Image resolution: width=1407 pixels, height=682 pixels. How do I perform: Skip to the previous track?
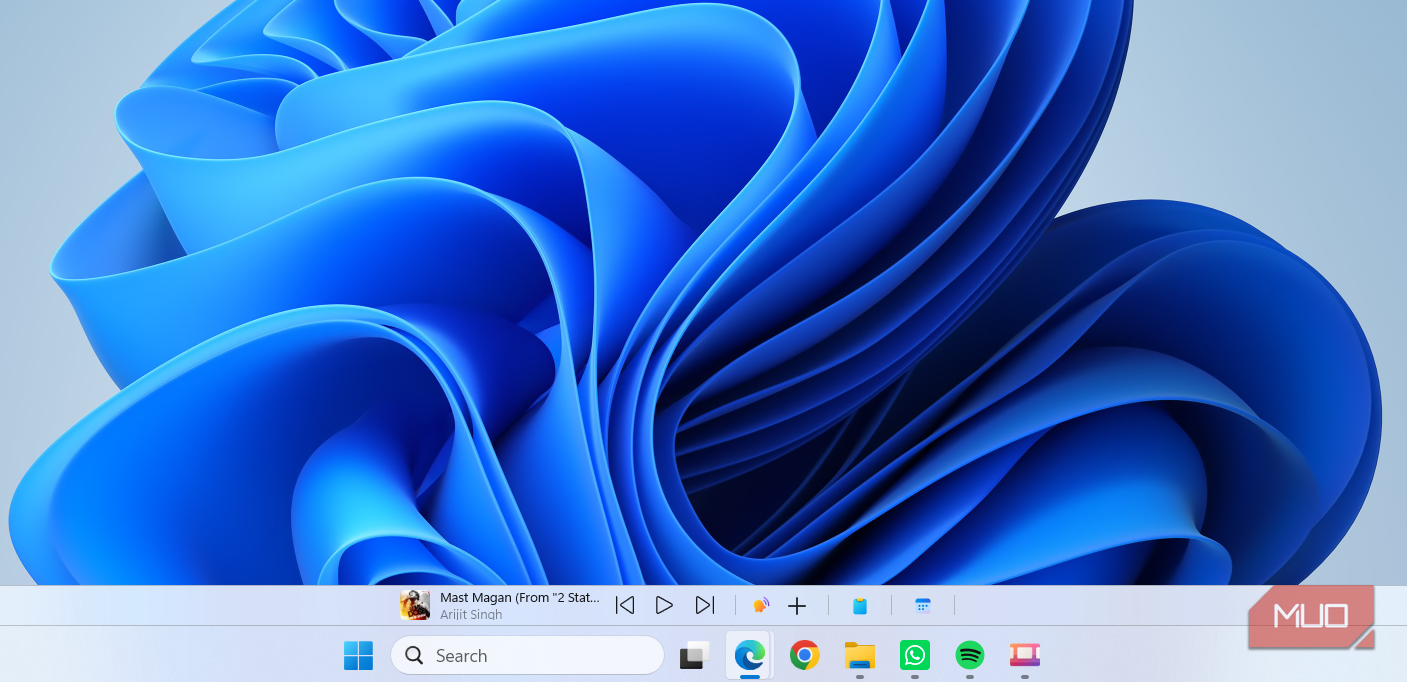[x=625, y=605]
